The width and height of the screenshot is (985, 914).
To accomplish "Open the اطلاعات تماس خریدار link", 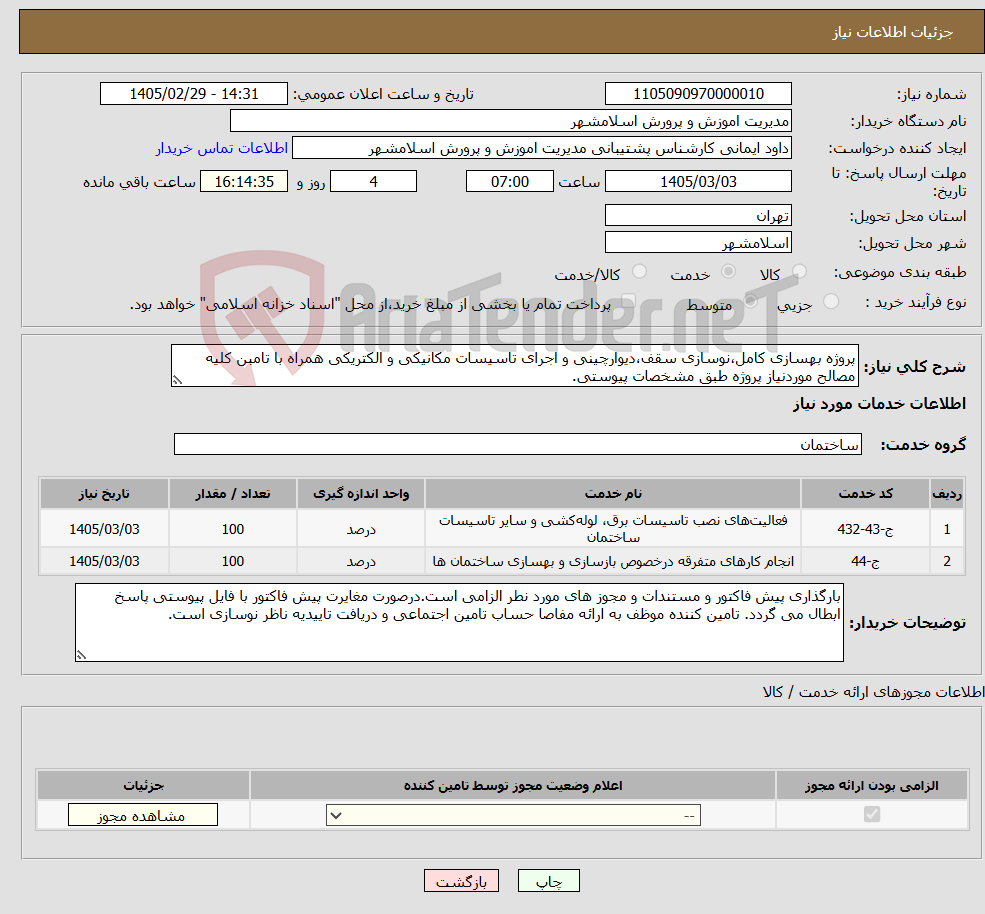I will click(222, 148).
